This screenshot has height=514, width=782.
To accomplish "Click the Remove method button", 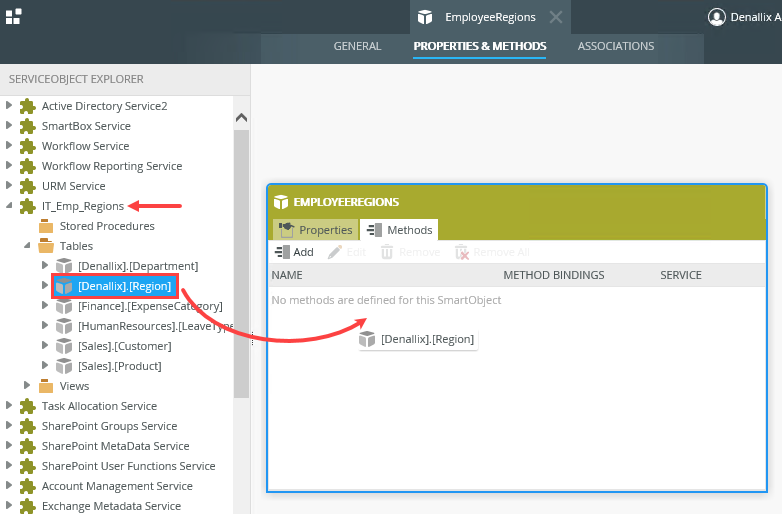I will (x=410, y=252).
